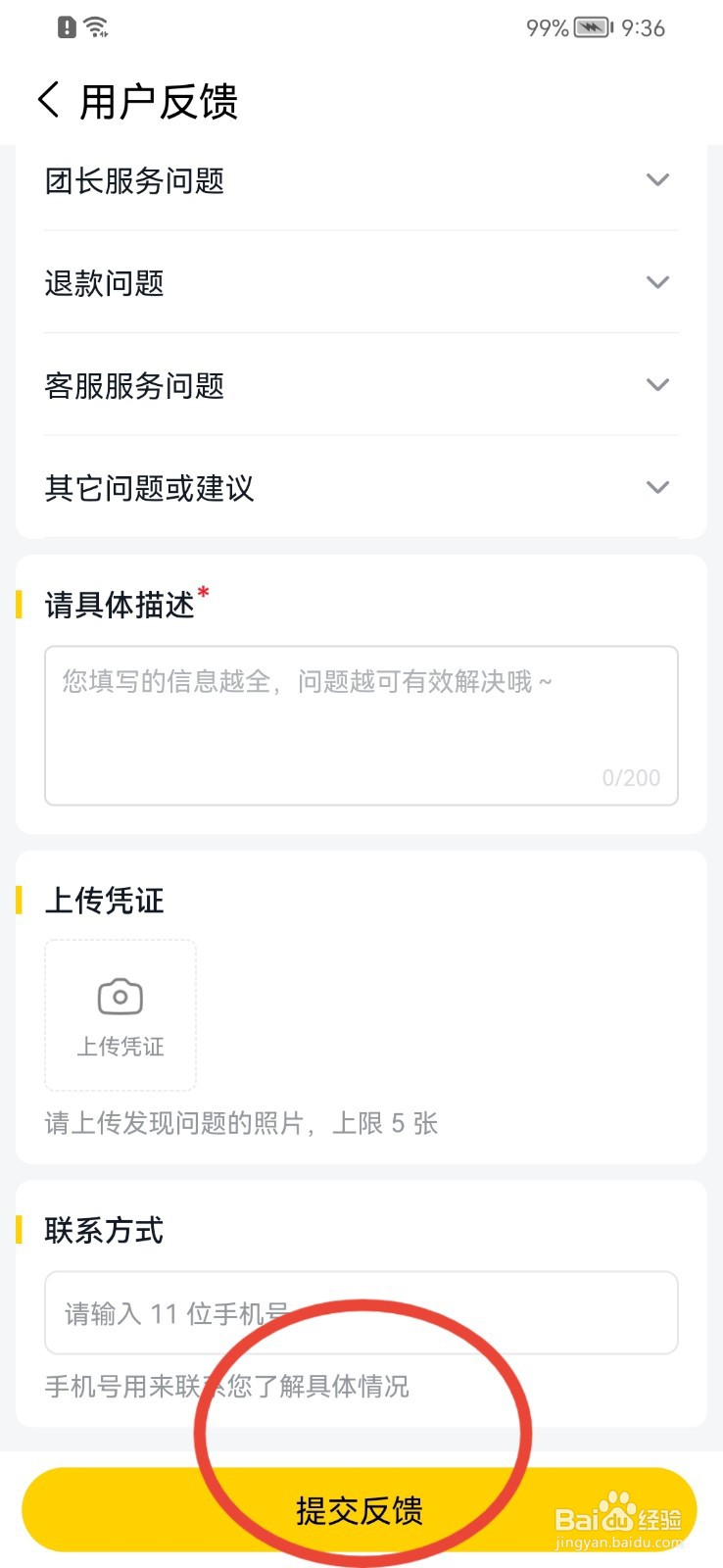Tap the camera icon to upload proof

(x=120, y=997)
